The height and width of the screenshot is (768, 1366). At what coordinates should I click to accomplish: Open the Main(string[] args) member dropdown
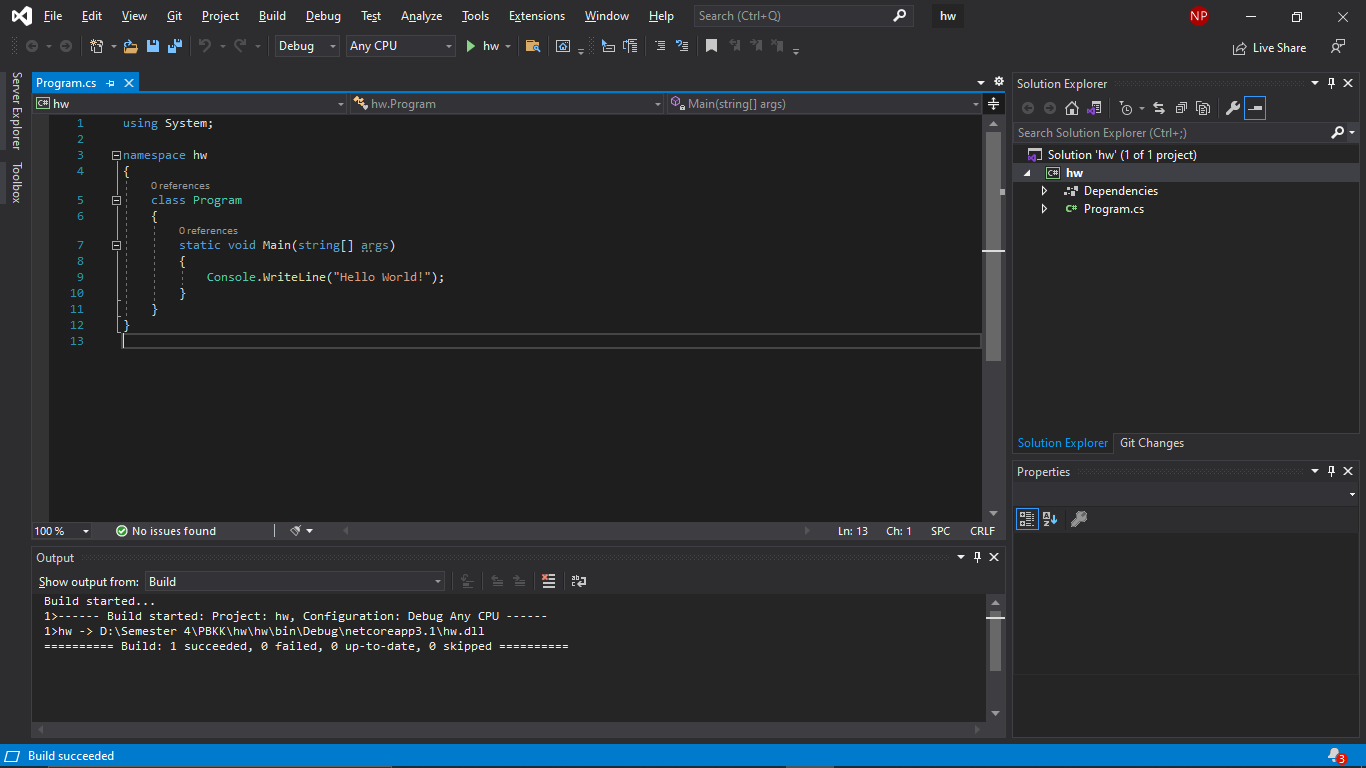tap(825, 104)
